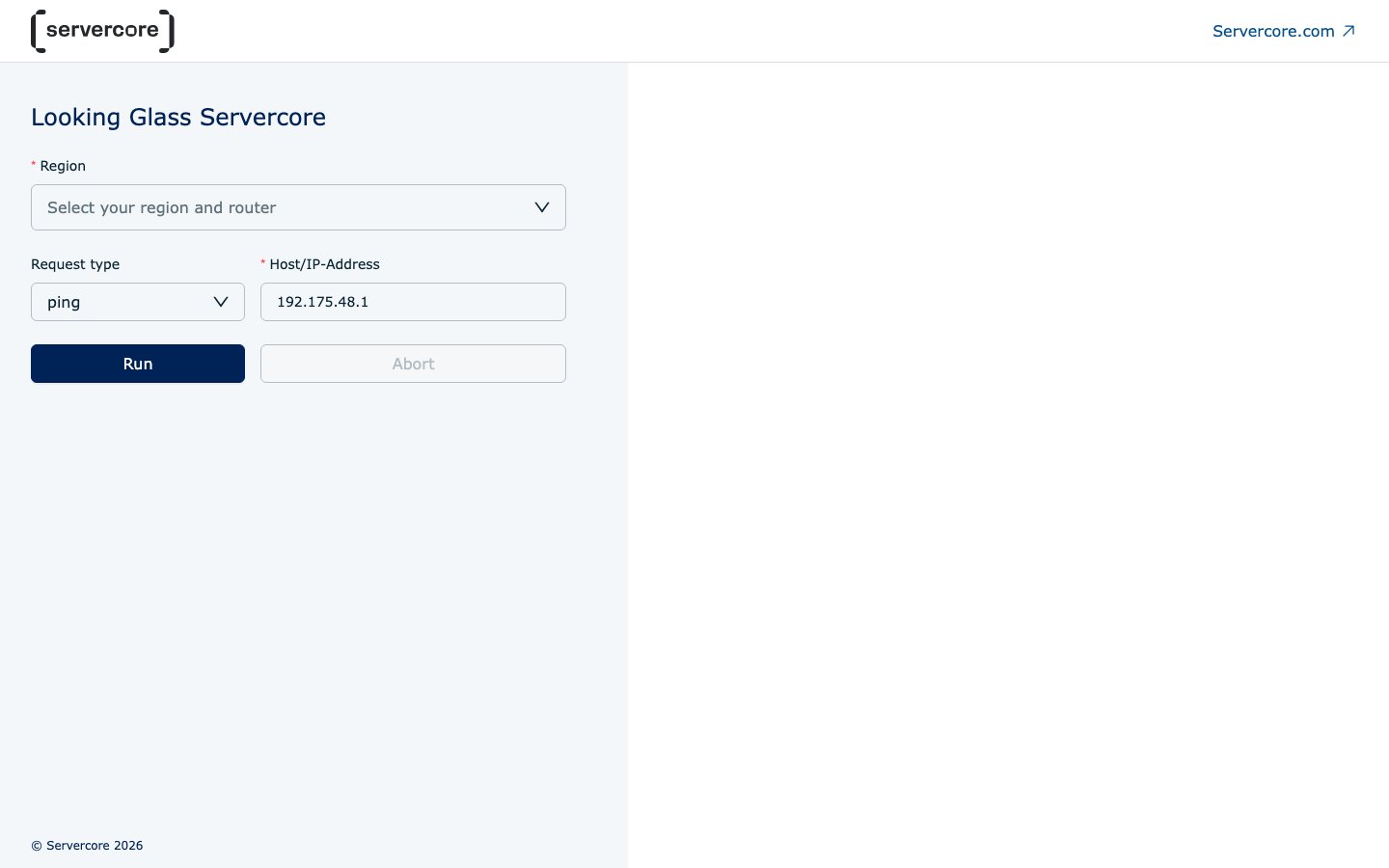Click the servercore logo

click(x=102, y=31)
